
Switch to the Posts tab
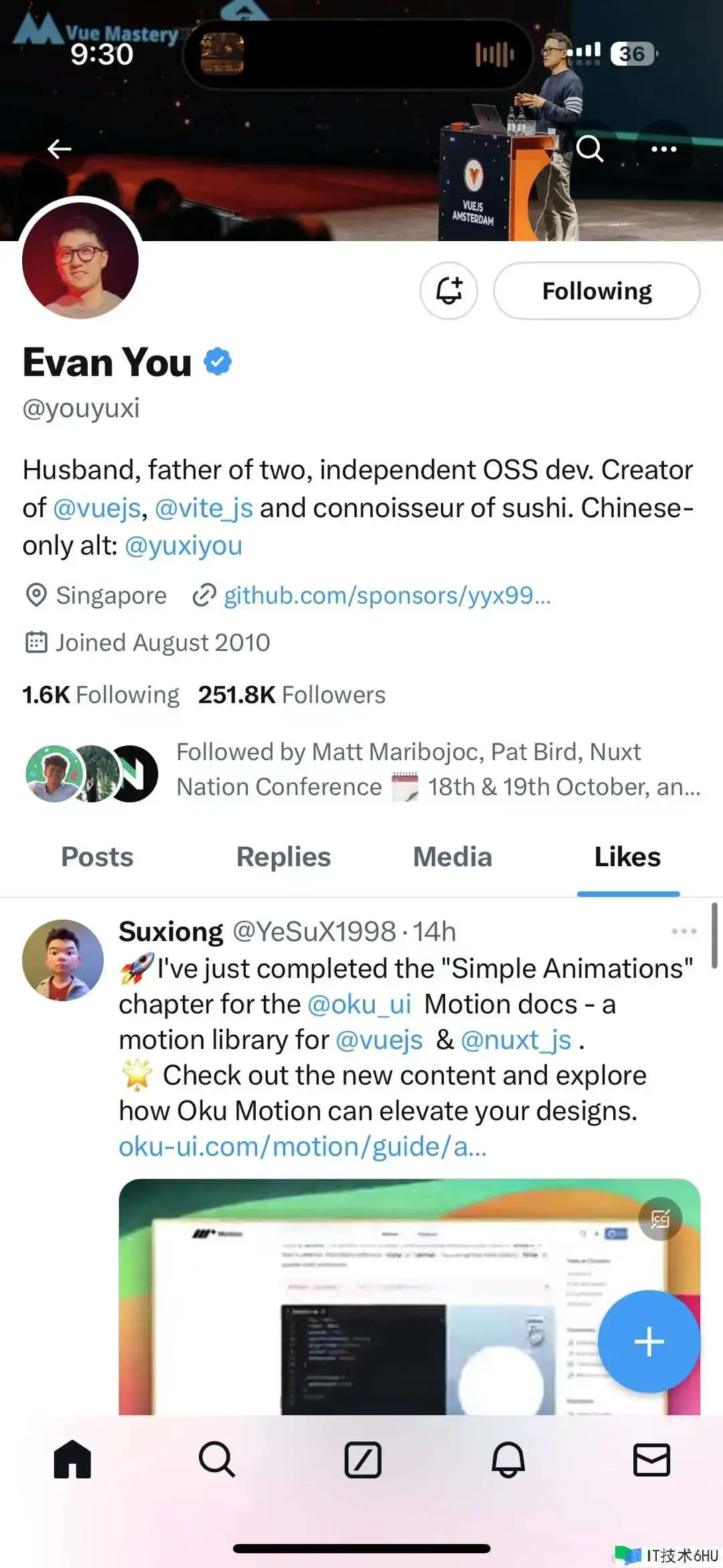[x=97, y=857]
